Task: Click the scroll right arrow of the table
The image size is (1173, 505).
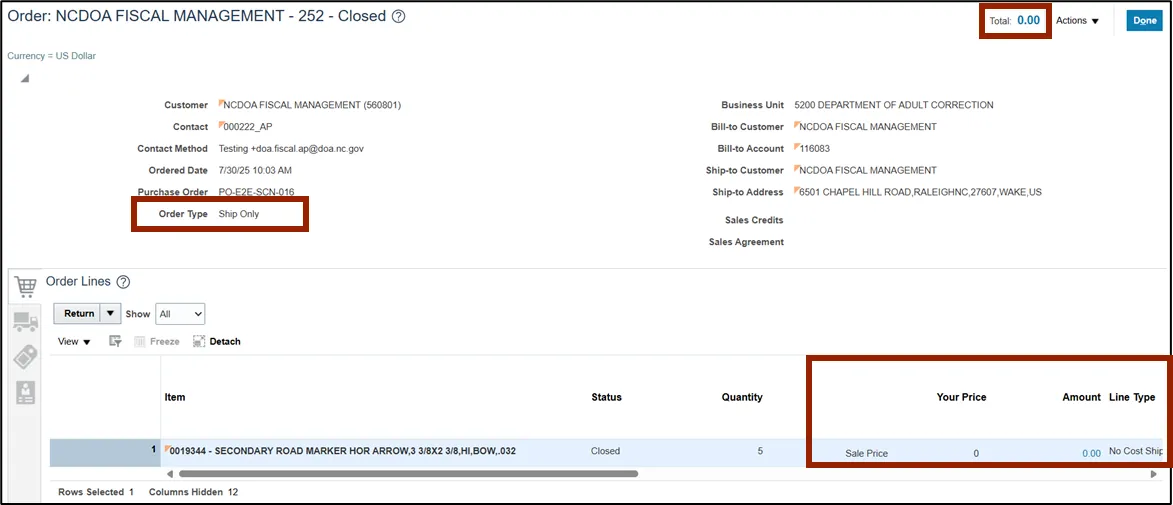Action: tap(1154, 474)
